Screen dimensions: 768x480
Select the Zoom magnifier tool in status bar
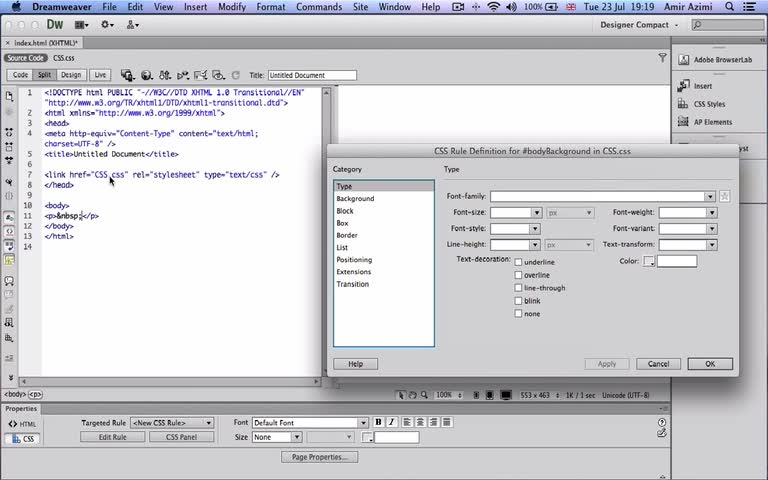pyautogui.click(x=425, y=395)
